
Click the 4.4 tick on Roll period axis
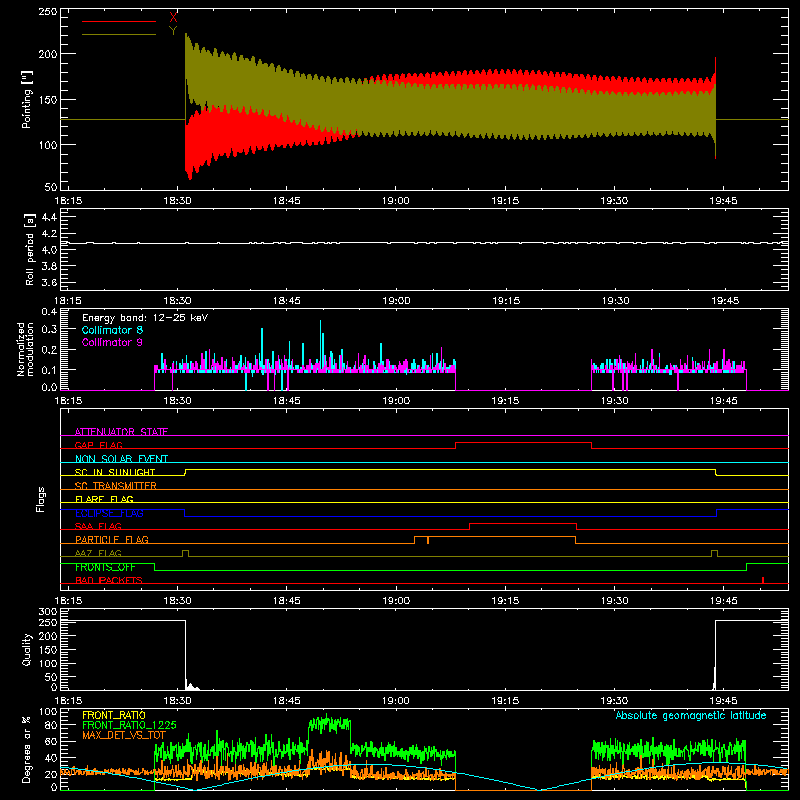pyautogui.click(x=49, y=217)
